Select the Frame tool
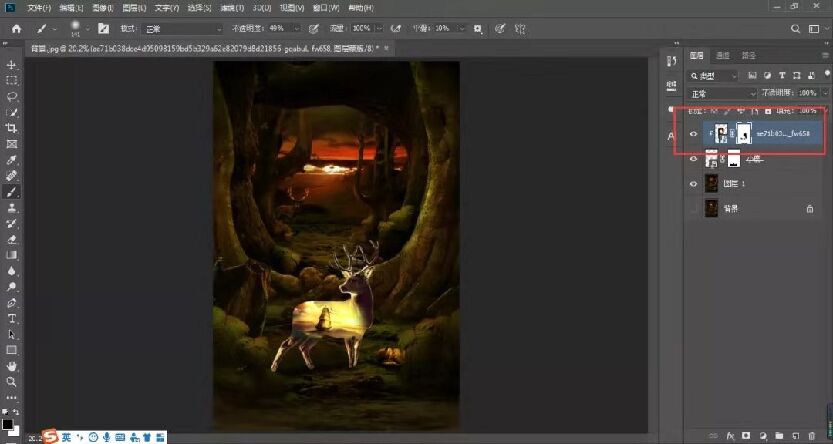Screen dimensions: 833x444 pos(11,144)
